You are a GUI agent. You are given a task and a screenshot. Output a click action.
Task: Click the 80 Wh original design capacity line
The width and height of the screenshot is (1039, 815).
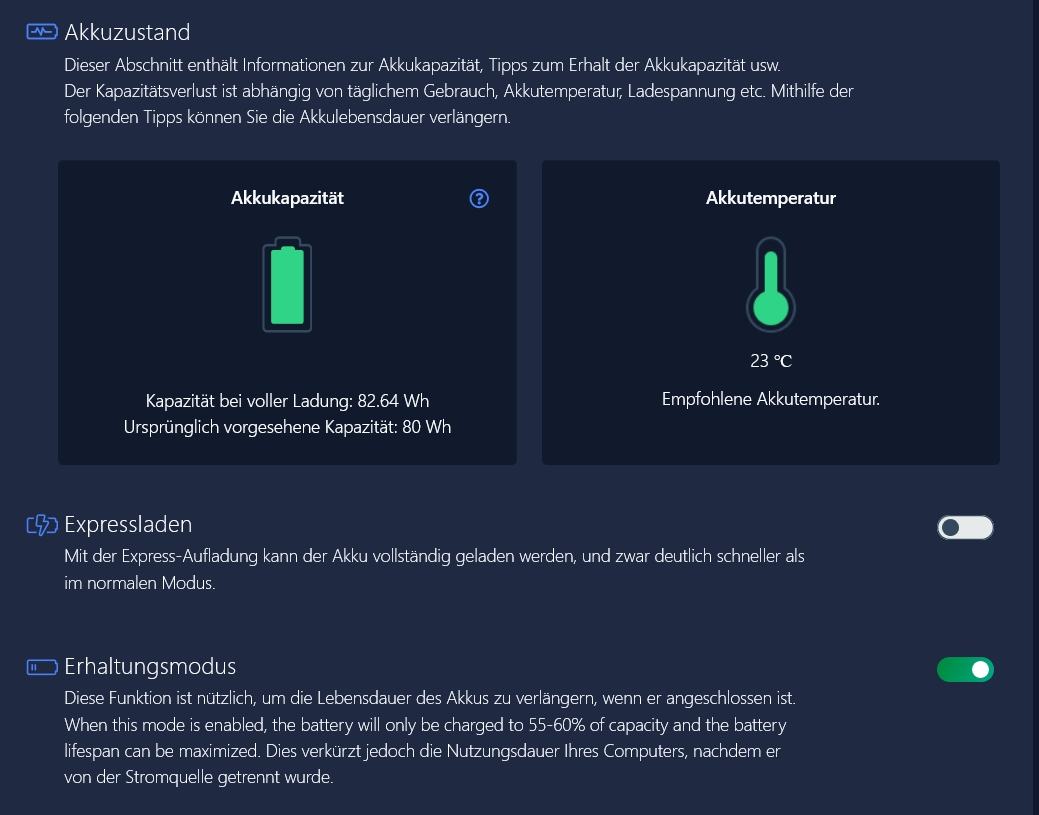coord(287,427)
